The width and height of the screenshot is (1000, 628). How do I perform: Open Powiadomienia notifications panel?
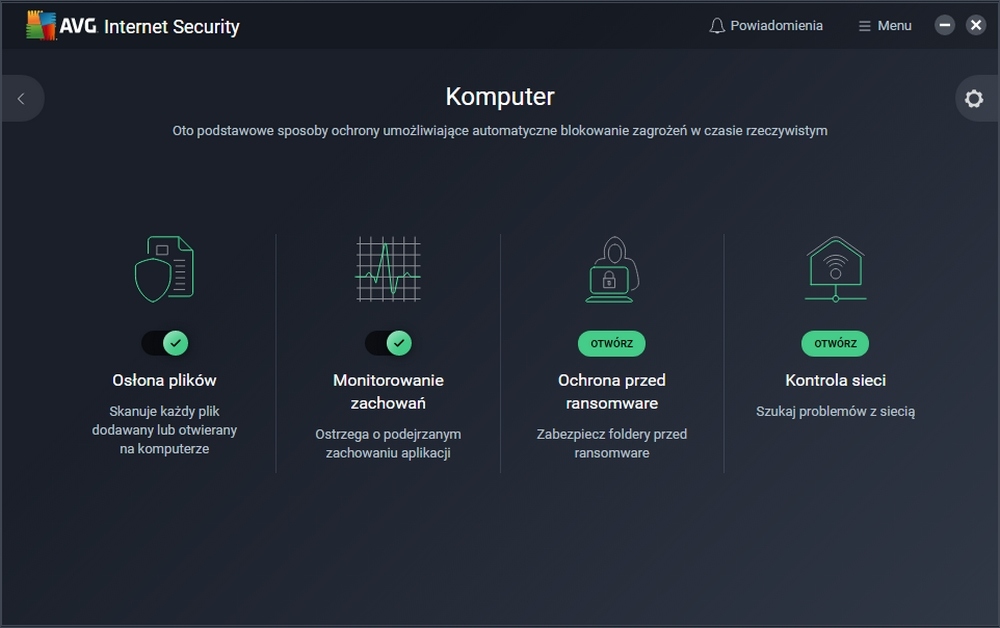point(776,26)
